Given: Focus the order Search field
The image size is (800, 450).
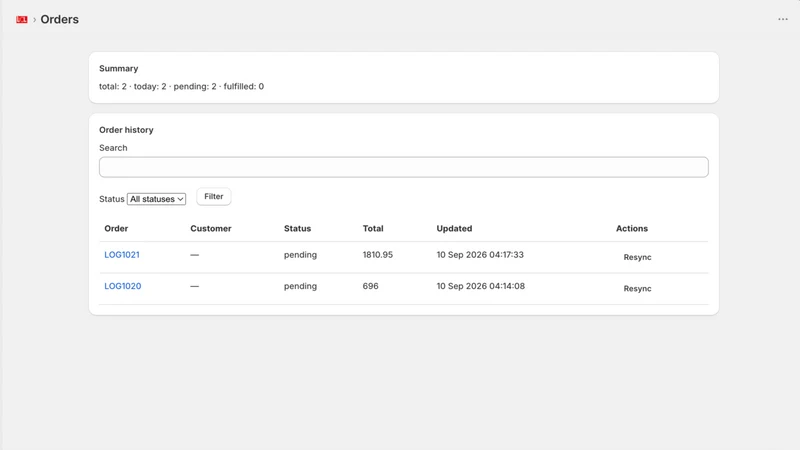Looking at the screenshot, I should click(x=404, y=167).
